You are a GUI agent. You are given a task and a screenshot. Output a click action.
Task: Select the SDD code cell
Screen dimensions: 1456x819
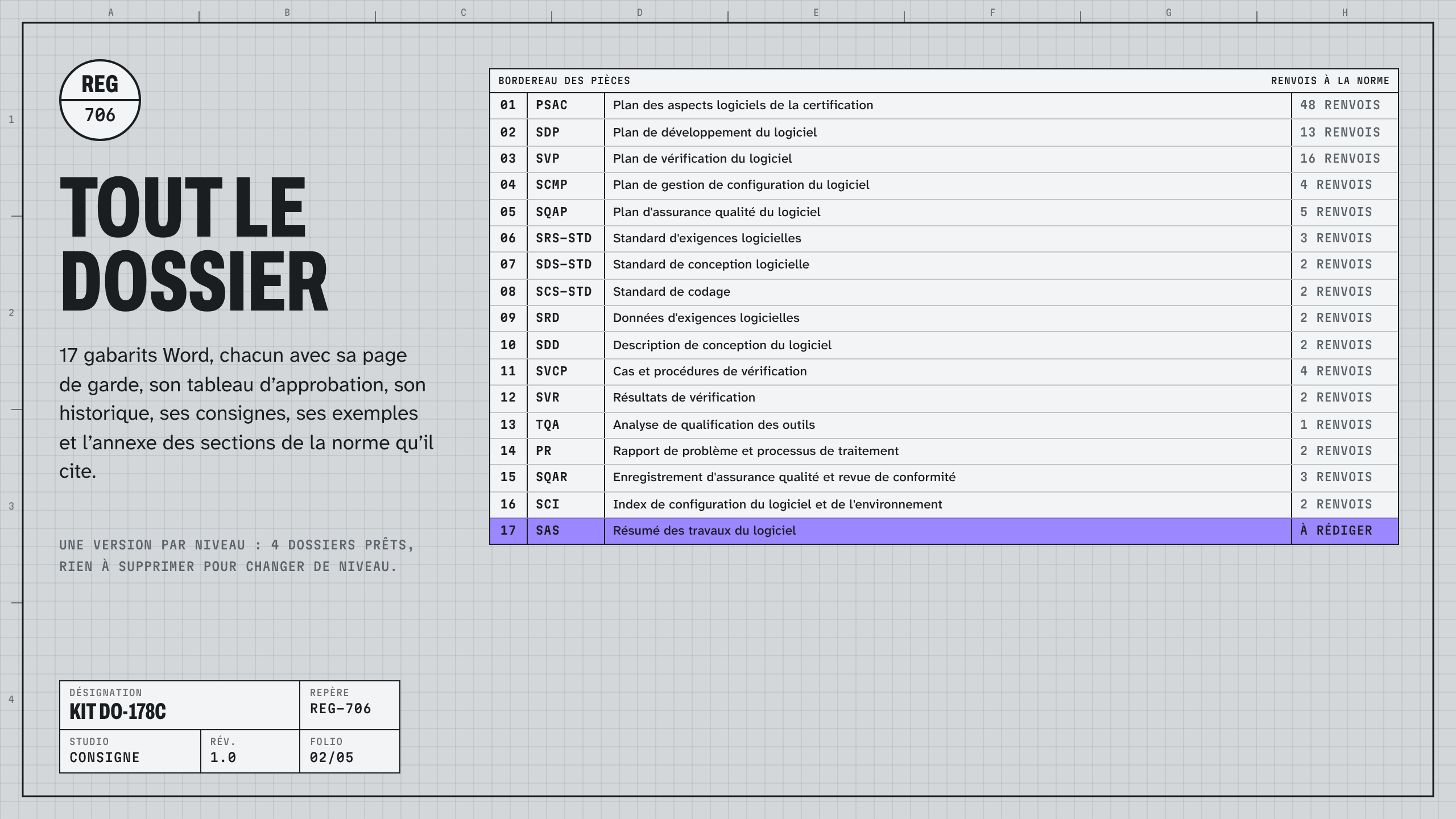566,345
